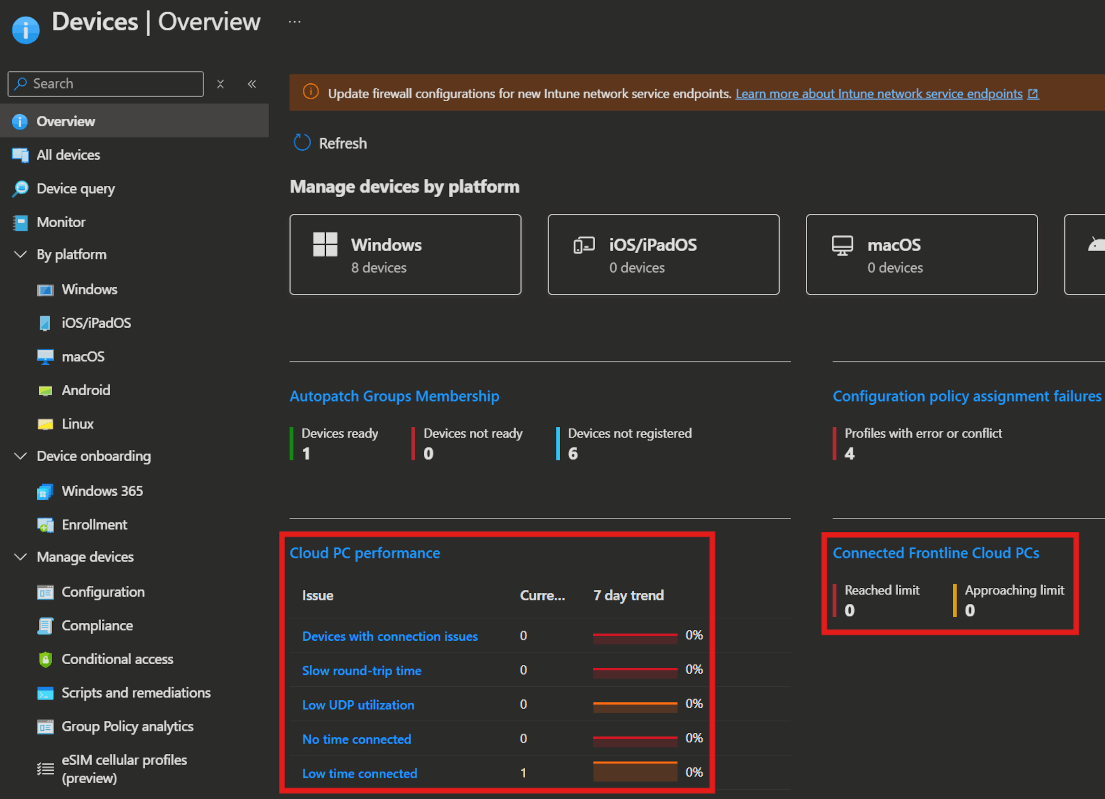Select the Windows 365 icon
Viewport: 1105px width, 799px height.
pyautogui.click(x=45, y=491)
